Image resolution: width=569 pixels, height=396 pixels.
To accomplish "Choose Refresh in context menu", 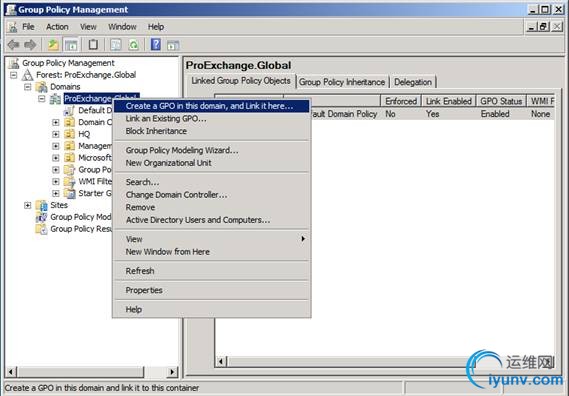I will pos(212,271).
